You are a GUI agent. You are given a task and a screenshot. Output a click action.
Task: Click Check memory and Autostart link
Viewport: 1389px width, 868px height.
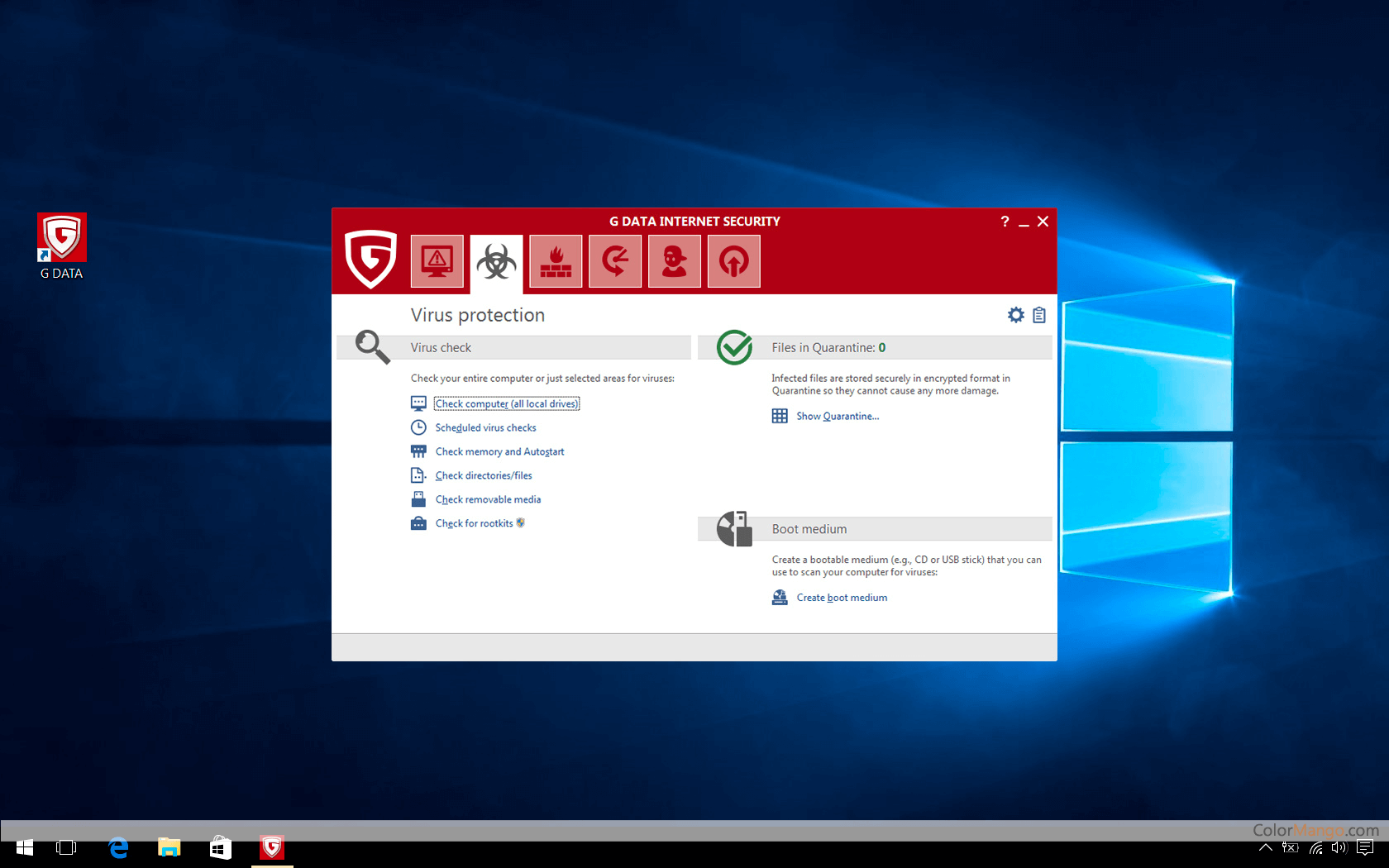(499, 451)
